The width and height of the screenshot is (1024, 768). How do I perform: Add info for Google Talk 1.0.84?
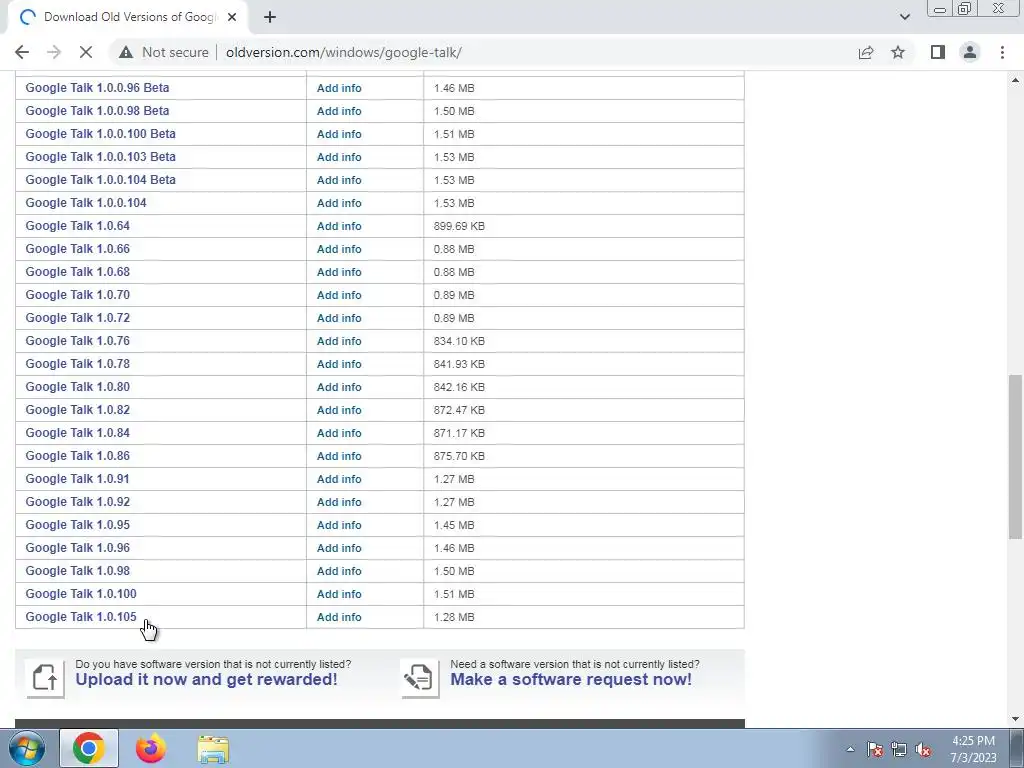tap(339, 433)
